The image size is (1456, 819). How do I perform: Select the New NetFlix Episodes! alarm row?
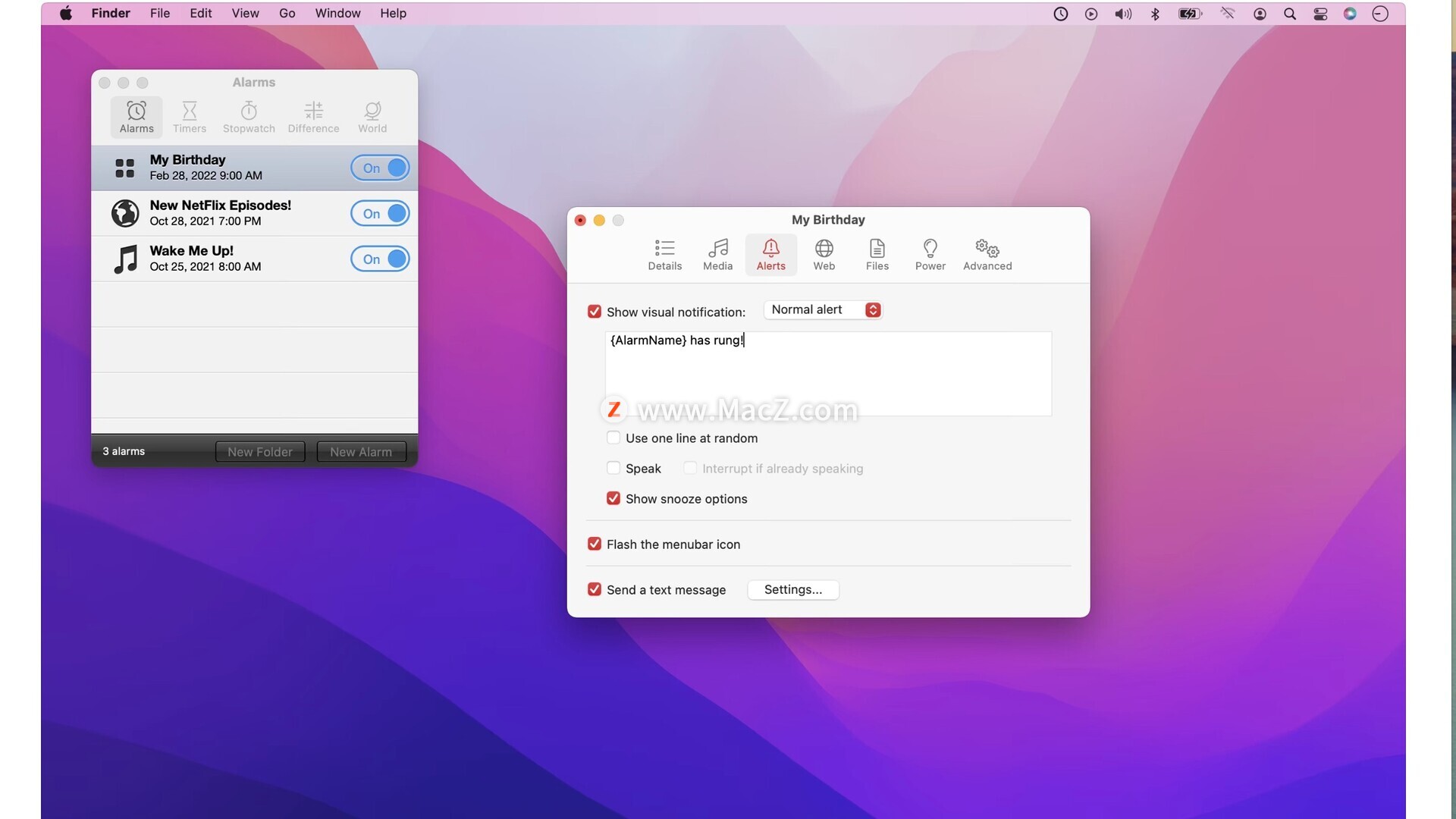(254, 213)
